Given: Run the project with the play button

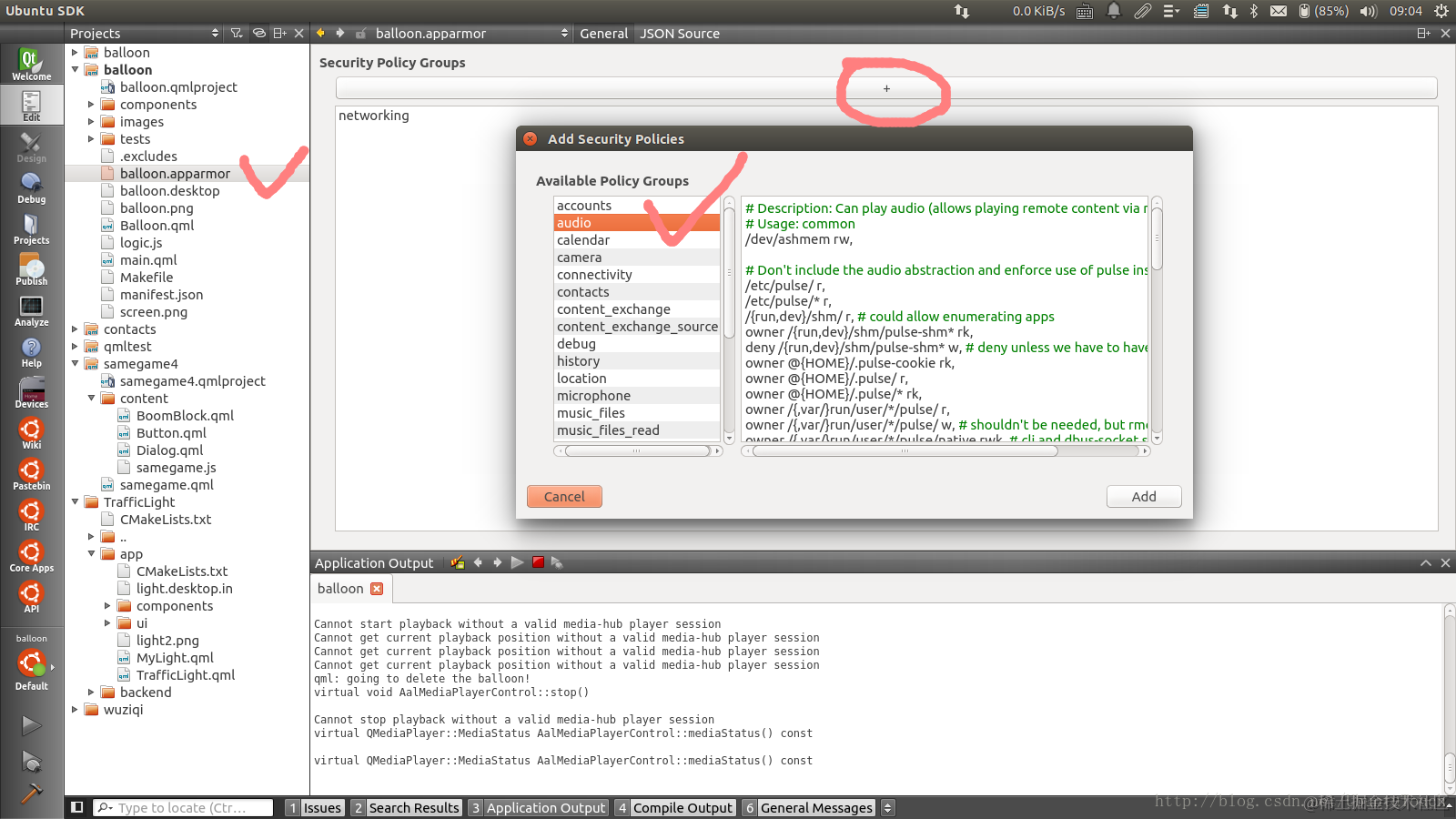Looking at the screenshot, I should click(32, 725).
